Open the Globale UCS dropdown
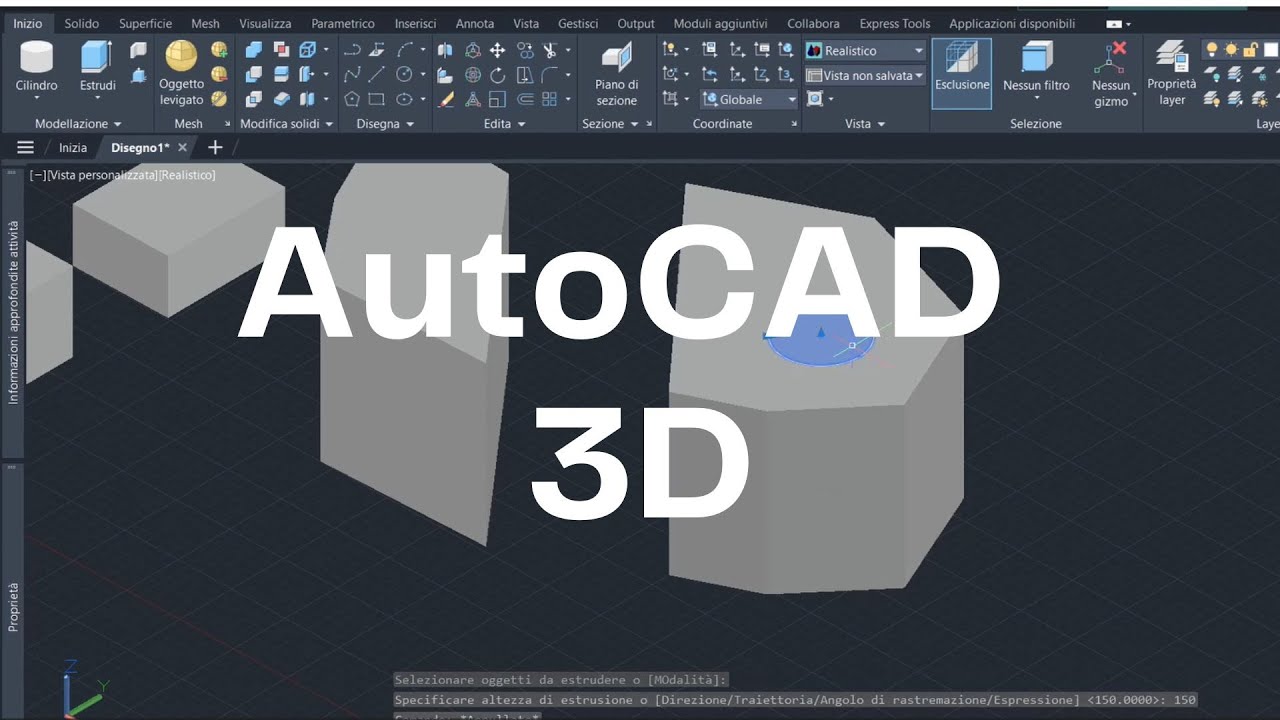Image resolution: width=1280 pixels, height=720 pixels. (x=749, y=99)
